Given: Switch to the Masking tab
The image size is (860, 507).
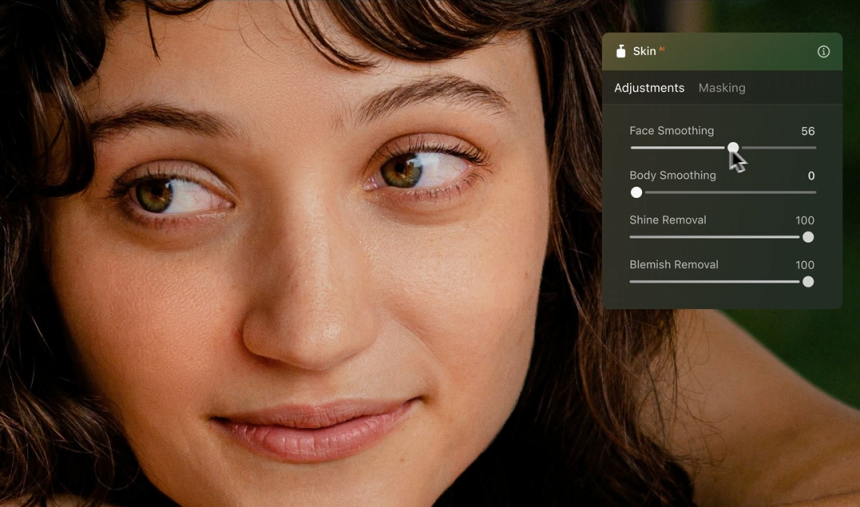Looking at the screenshot, I should [x=721, y=88].
